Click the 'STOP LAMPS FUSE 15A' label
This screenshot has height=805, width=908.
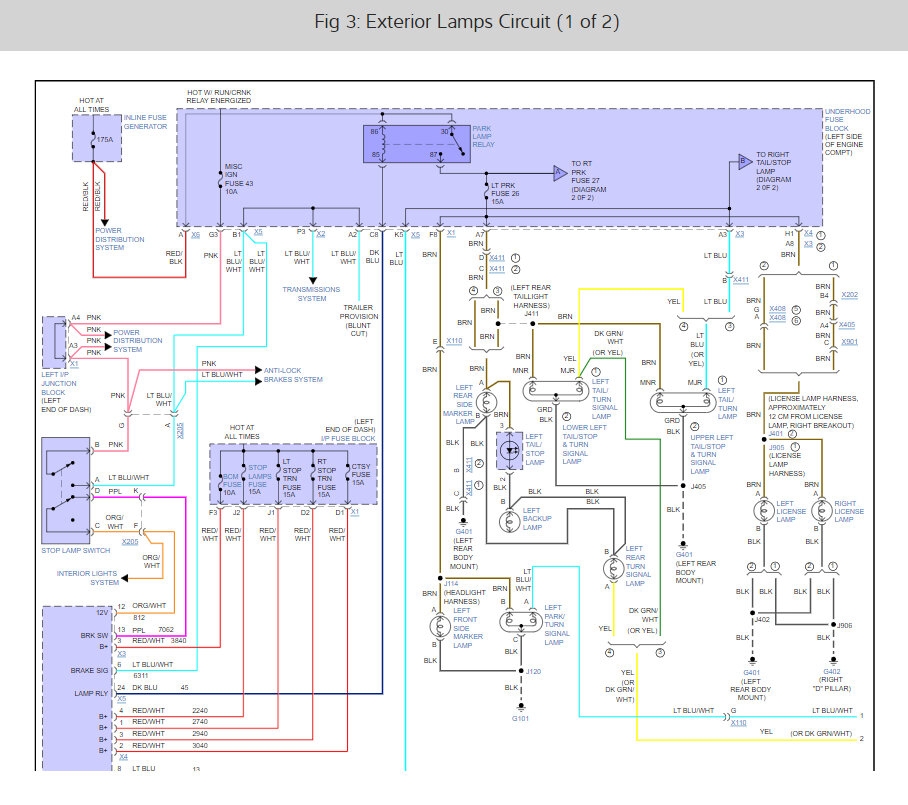[259, 480]
